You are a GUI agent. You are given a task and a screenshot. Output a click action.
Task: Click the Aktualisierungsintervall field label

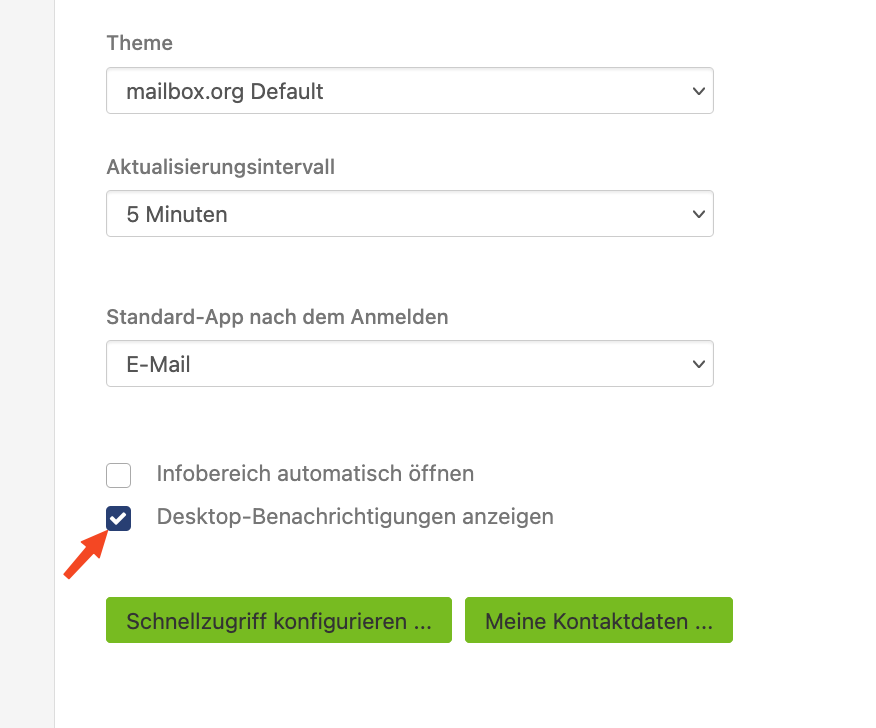[x=221, y=166]
